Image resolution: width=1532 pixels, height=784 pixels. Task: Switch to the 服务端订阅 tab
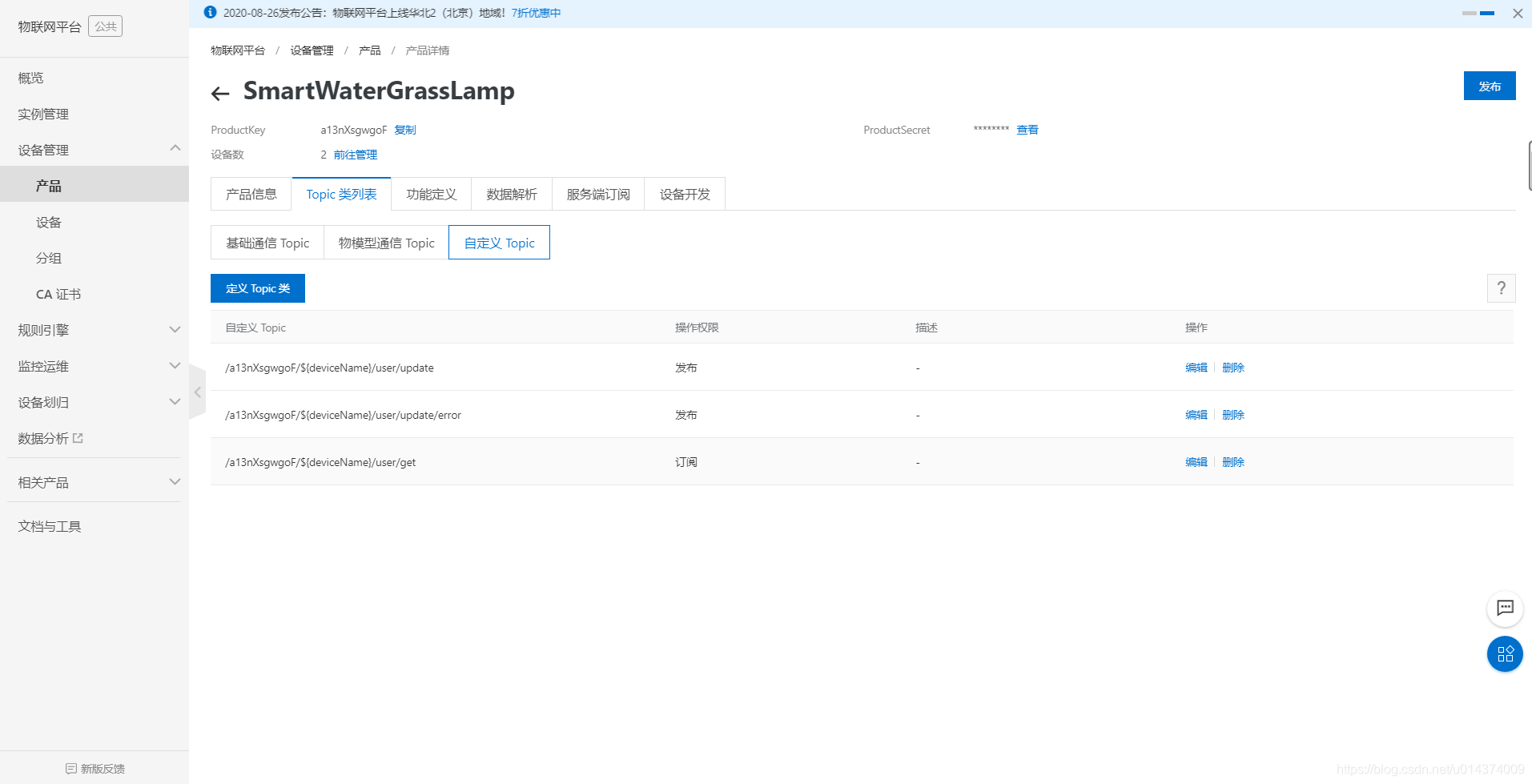pos(598,194)
